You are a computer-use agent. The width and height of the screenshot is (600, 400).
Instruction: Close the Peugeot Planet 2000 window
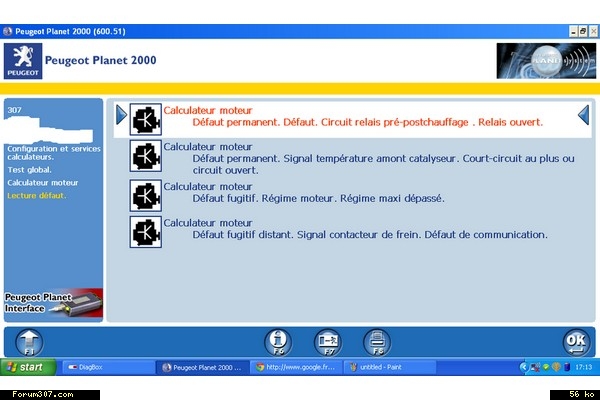pyautogui.click(x=593, y=31)
